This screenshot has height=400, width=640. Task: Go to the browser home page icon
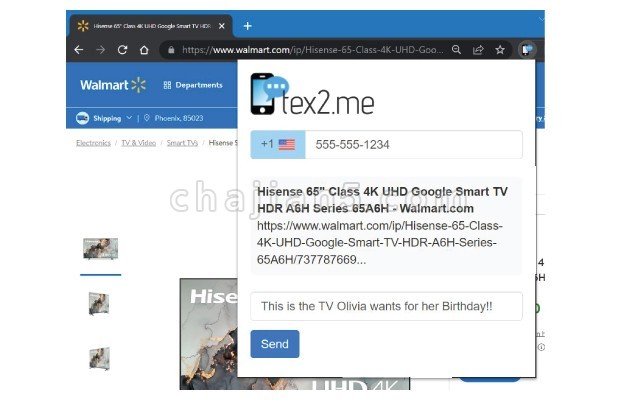[144, 50]
